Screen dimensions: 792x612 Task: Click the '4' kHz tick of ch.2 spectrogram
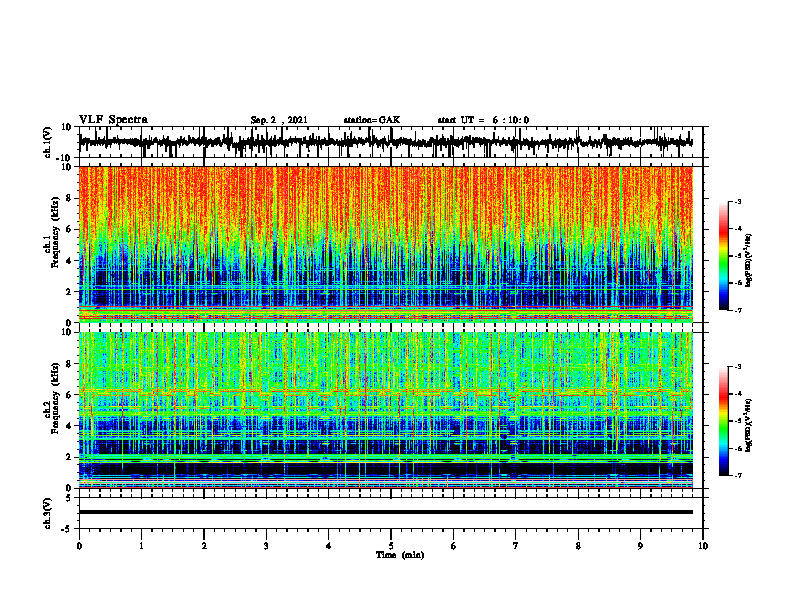click(x=69, y=426)
